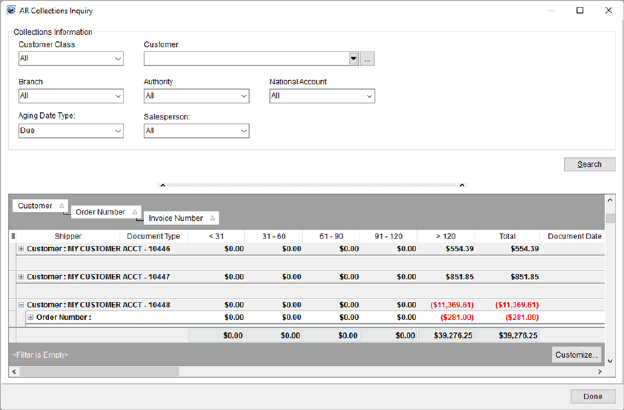The height and width of the screenshot is (410, 624).
Task: Open the Customer Class dropdown
Action: tap(117, 59)
